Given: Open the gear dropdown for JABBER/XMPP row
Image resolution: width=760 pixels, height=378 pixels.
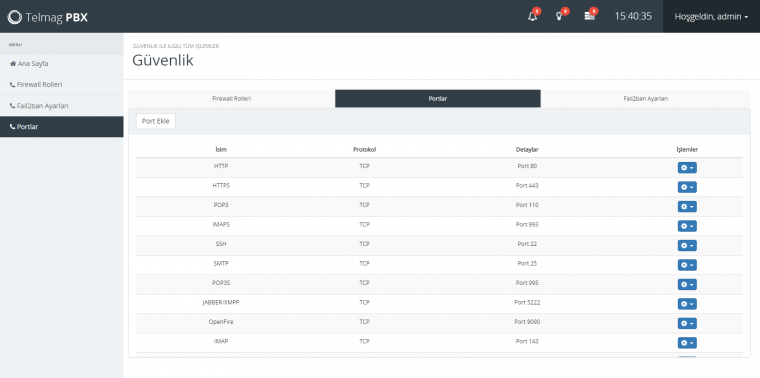Looking at the screenshot, I should (x=687, y=304).
